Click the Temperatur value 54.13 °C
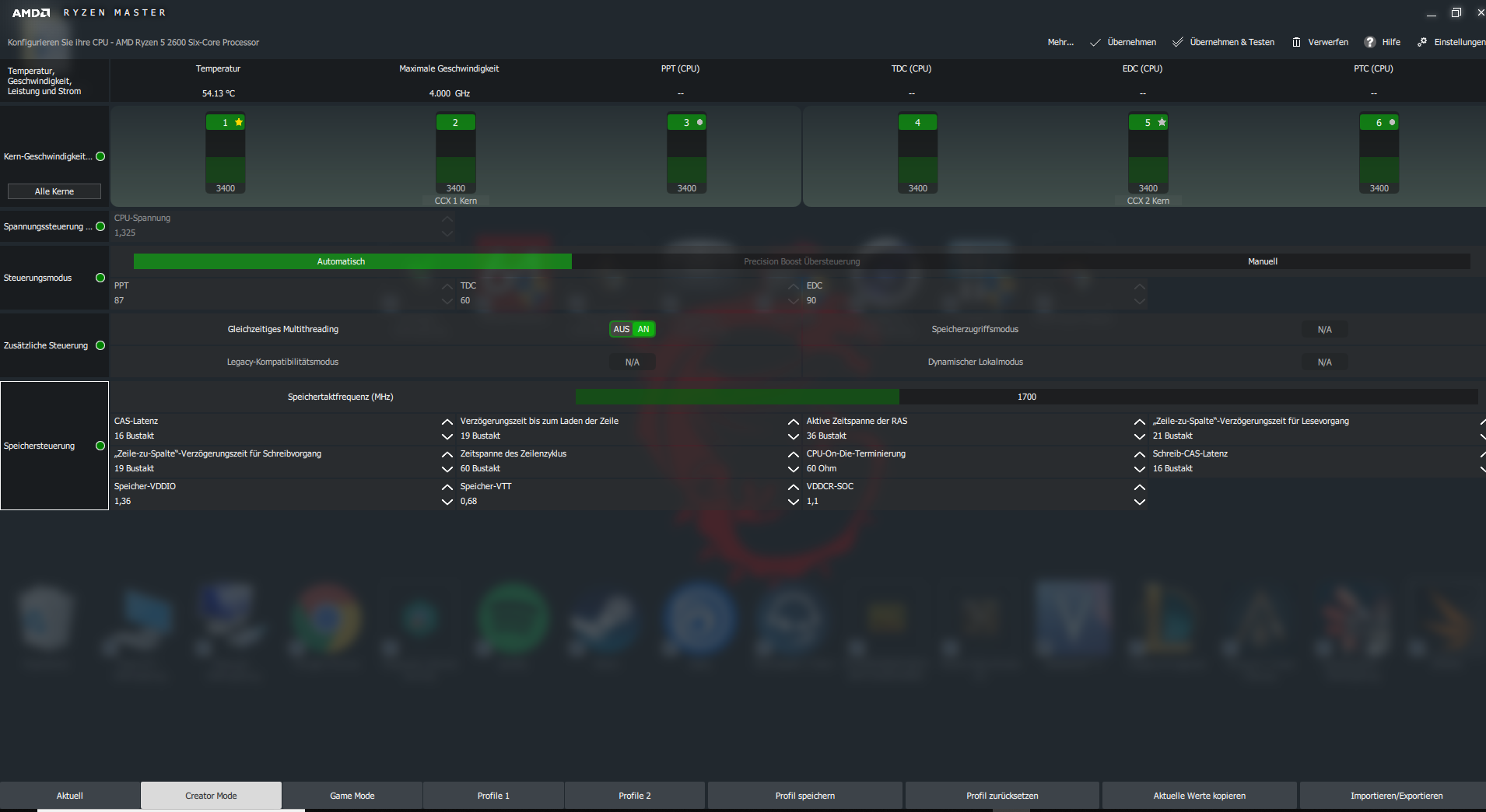The image size is (1486, 812). (x=219, y=93)
